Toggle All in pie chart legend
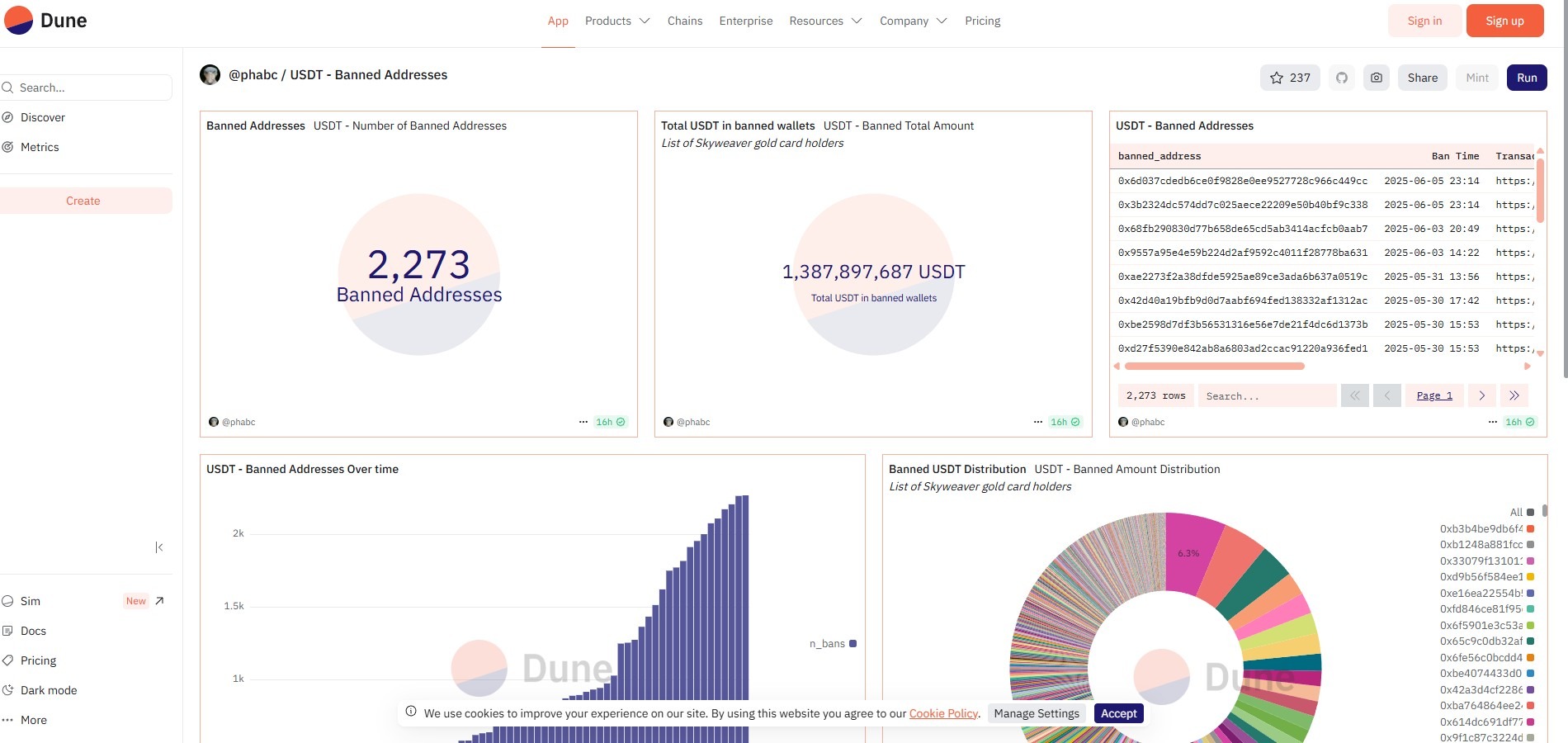This screenshot has width=1568, height=743. point(1521,513)
